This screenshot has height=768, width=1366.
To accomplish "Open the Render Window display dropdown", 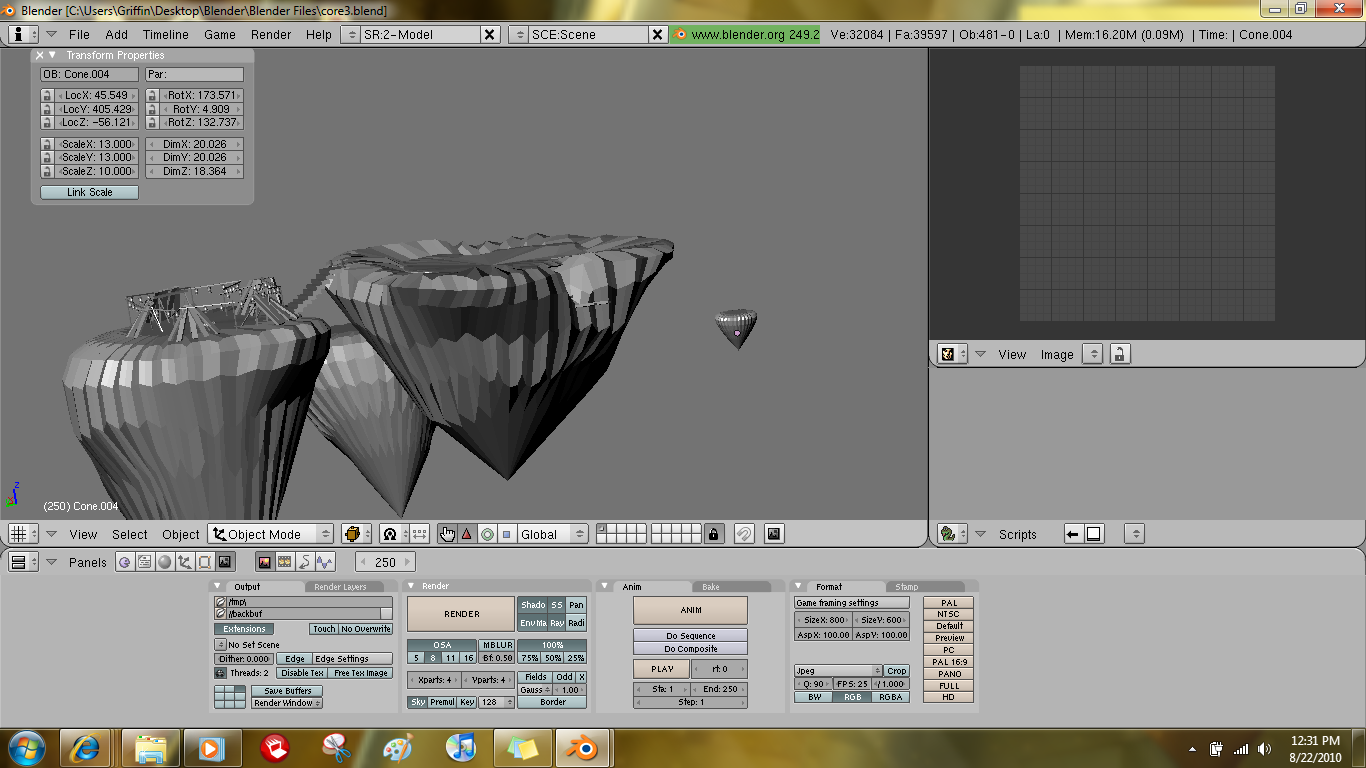I will [286, 703].
